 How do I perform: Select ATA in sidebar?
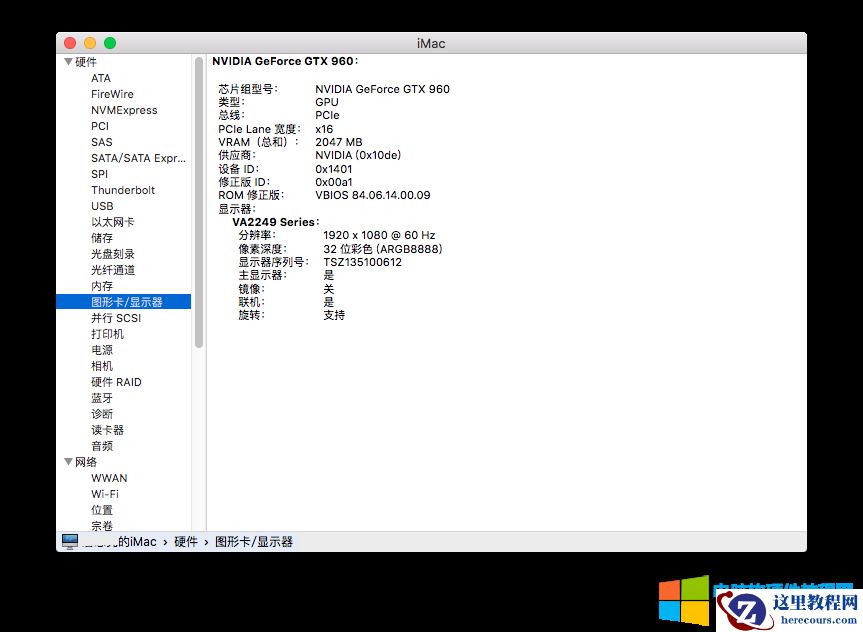pos(101,78)
